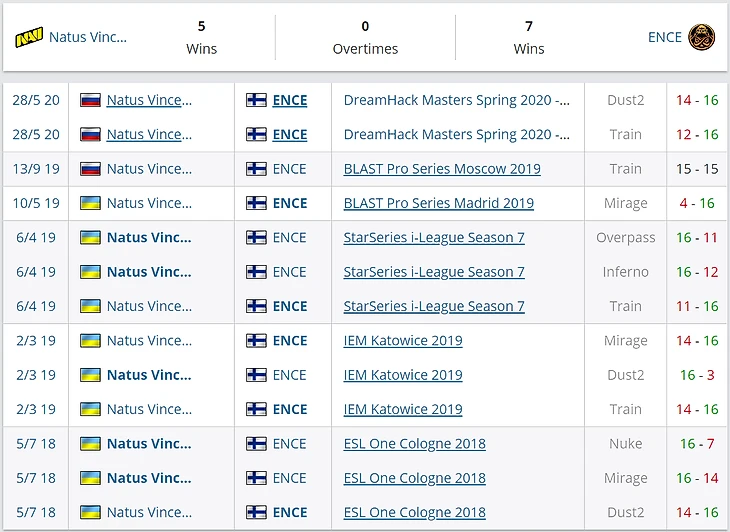Click Finnish flag in 10/5 19 Mirage row
Image resolution: width=730 pixels, height=532 pixels.
click(x=256, y=203)
